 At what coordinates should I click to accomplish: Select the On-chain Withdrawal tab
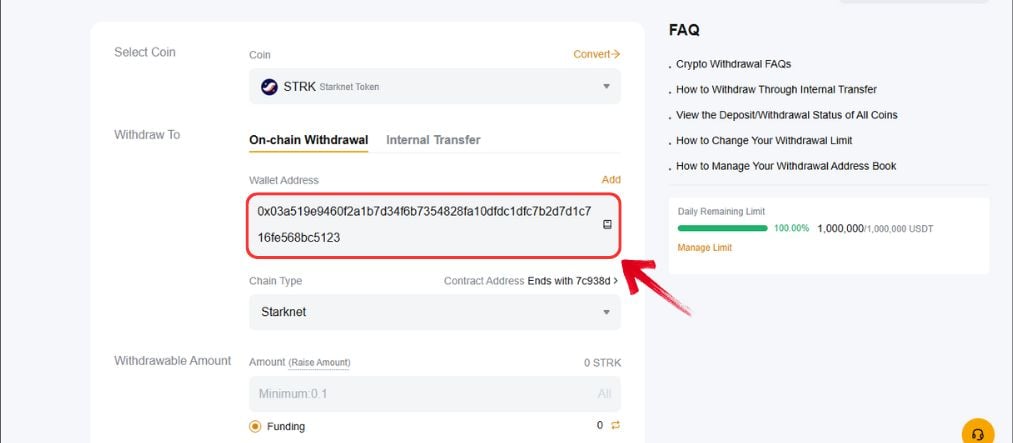pos(308,140)
